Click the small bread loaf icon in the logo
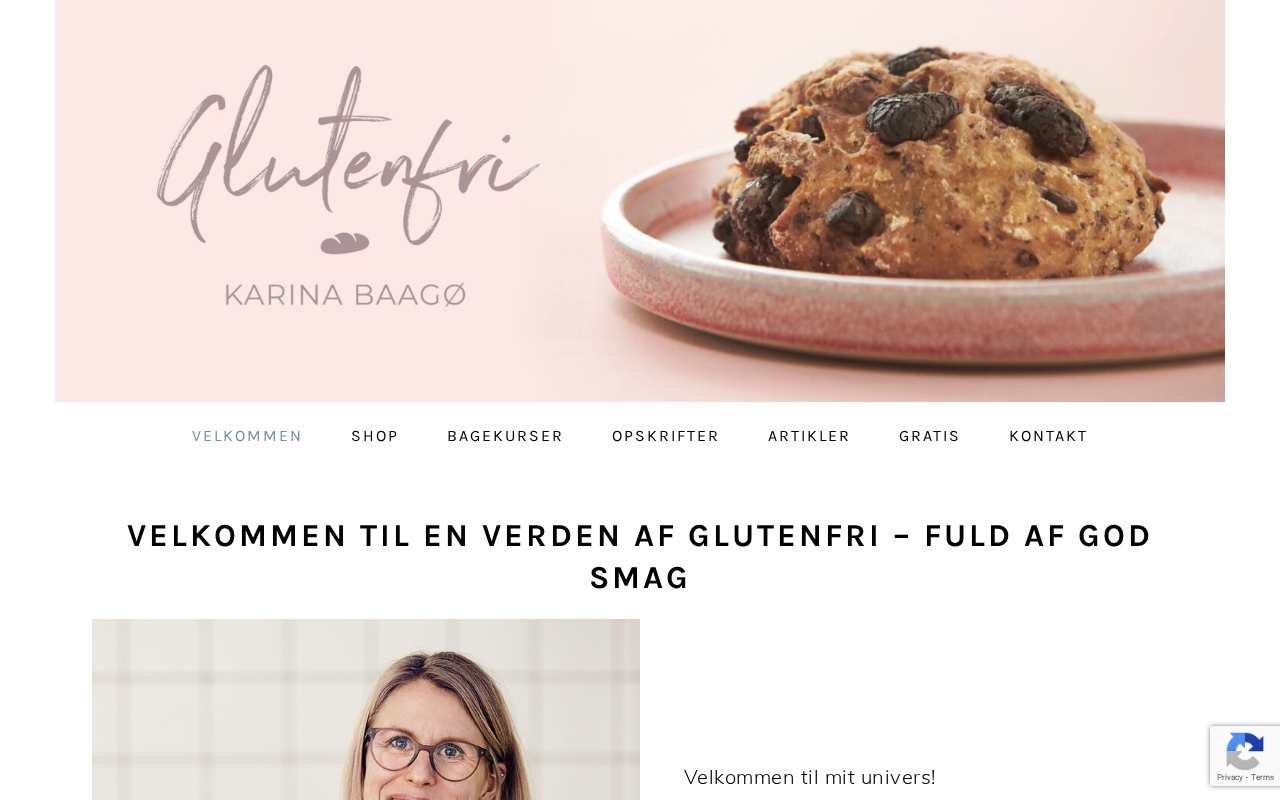This screenshot has height=800, width=1280. coord(345,243)
